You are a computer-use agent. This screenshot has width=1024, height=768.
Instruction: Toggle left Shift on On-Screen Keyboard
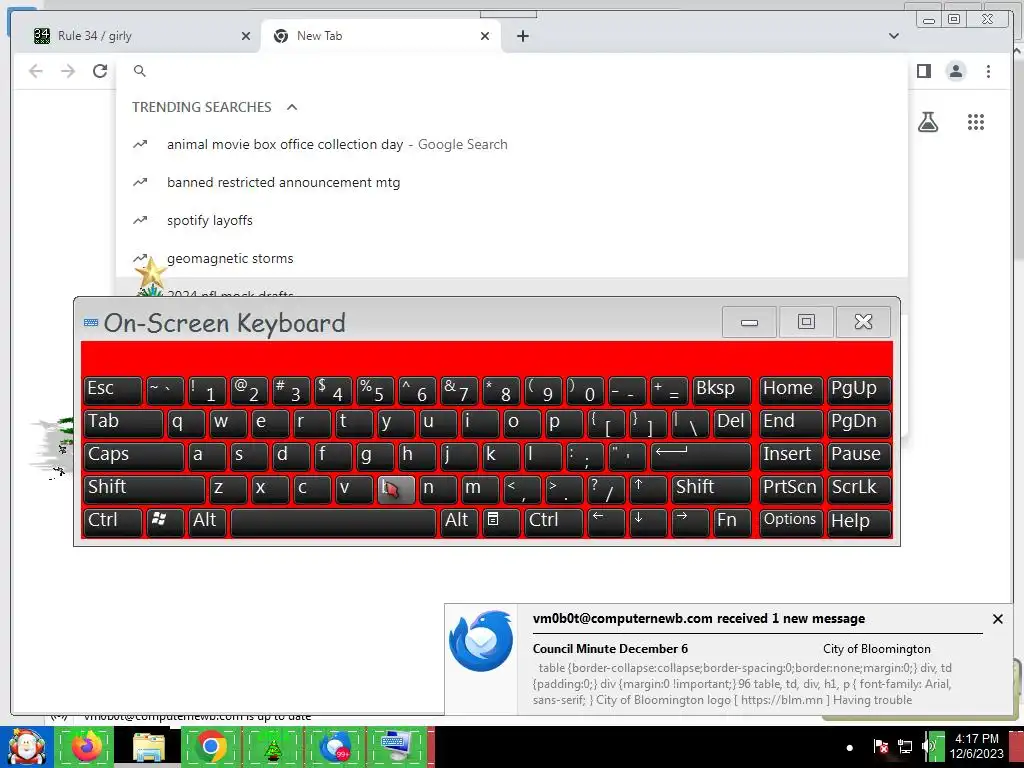(x=144, y=488)
